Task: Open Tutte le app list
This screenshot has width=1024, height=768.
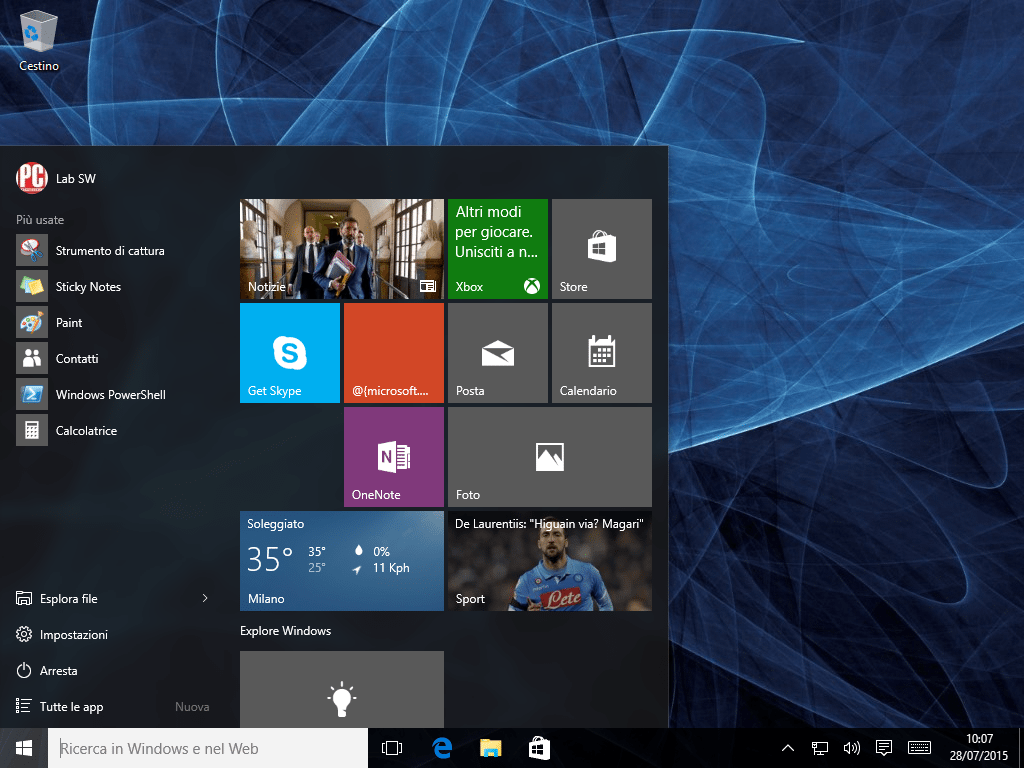Action: tap(71, 707)
